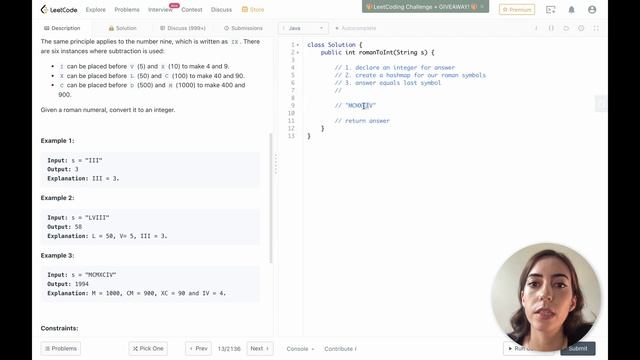Open the editor settings icon
640x360 pixels.
click(x=581, y=28)
